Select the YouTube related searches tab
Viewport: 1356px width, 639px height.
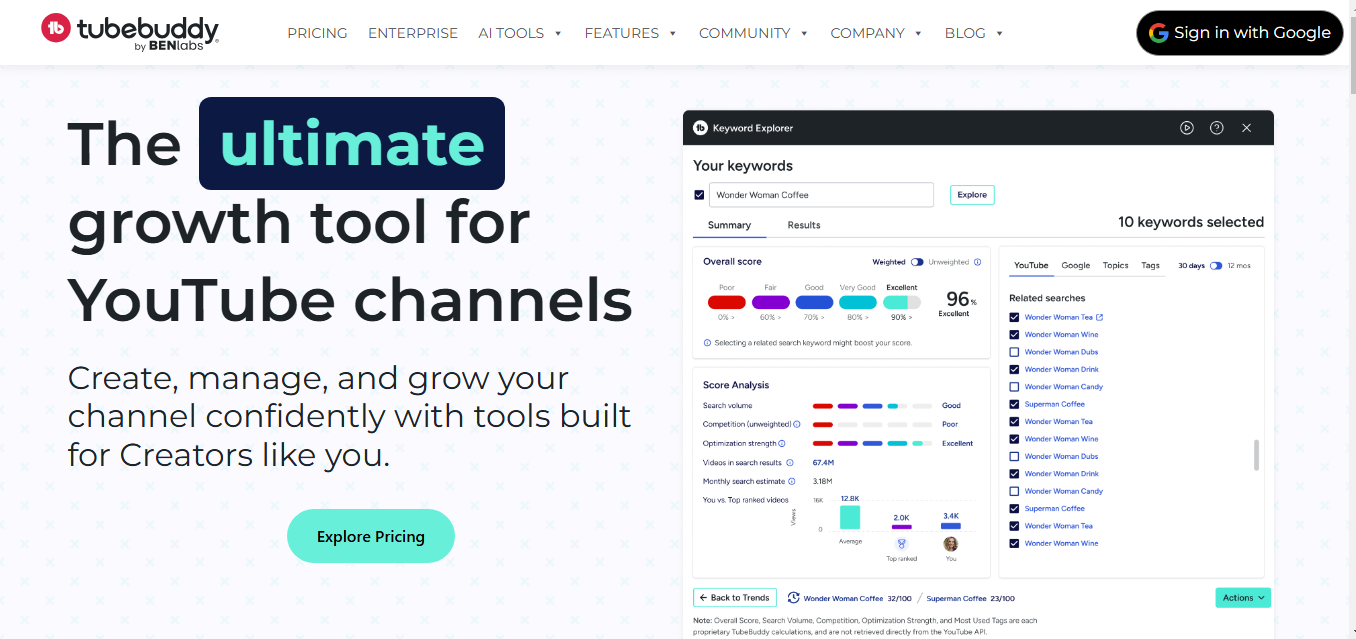(x=1031, y=266)
